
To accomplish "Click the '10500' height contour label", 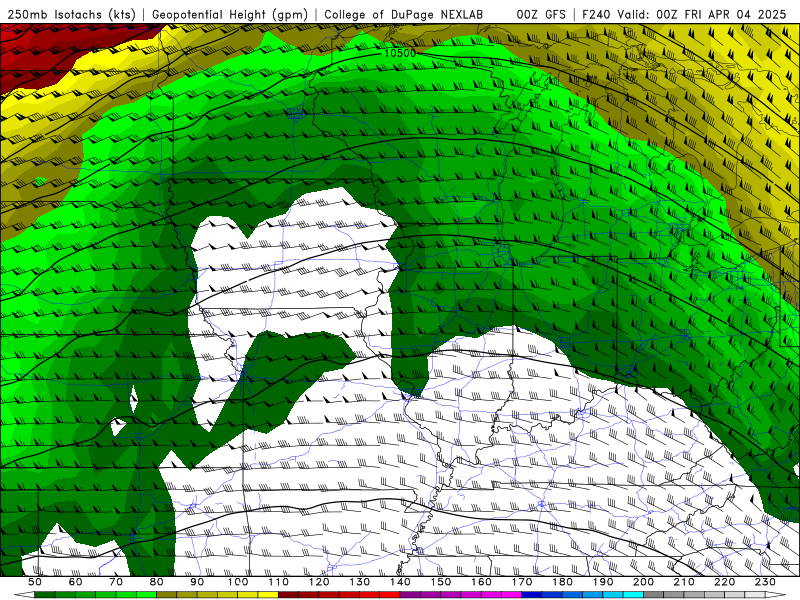I will pos(399,53).
